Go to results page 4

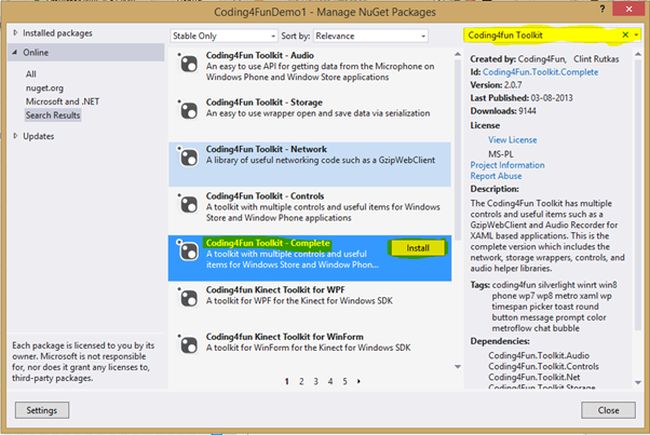click(330, 381)
